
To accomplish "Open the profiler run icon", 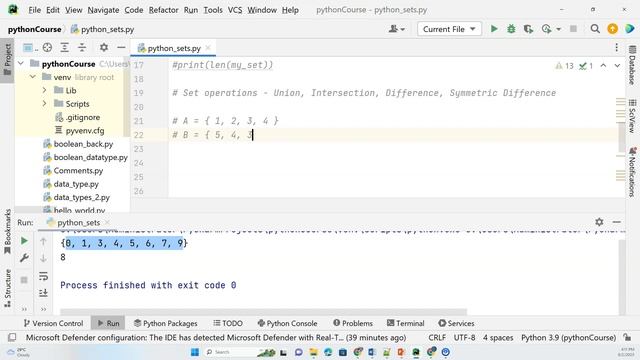I will 546,29.
